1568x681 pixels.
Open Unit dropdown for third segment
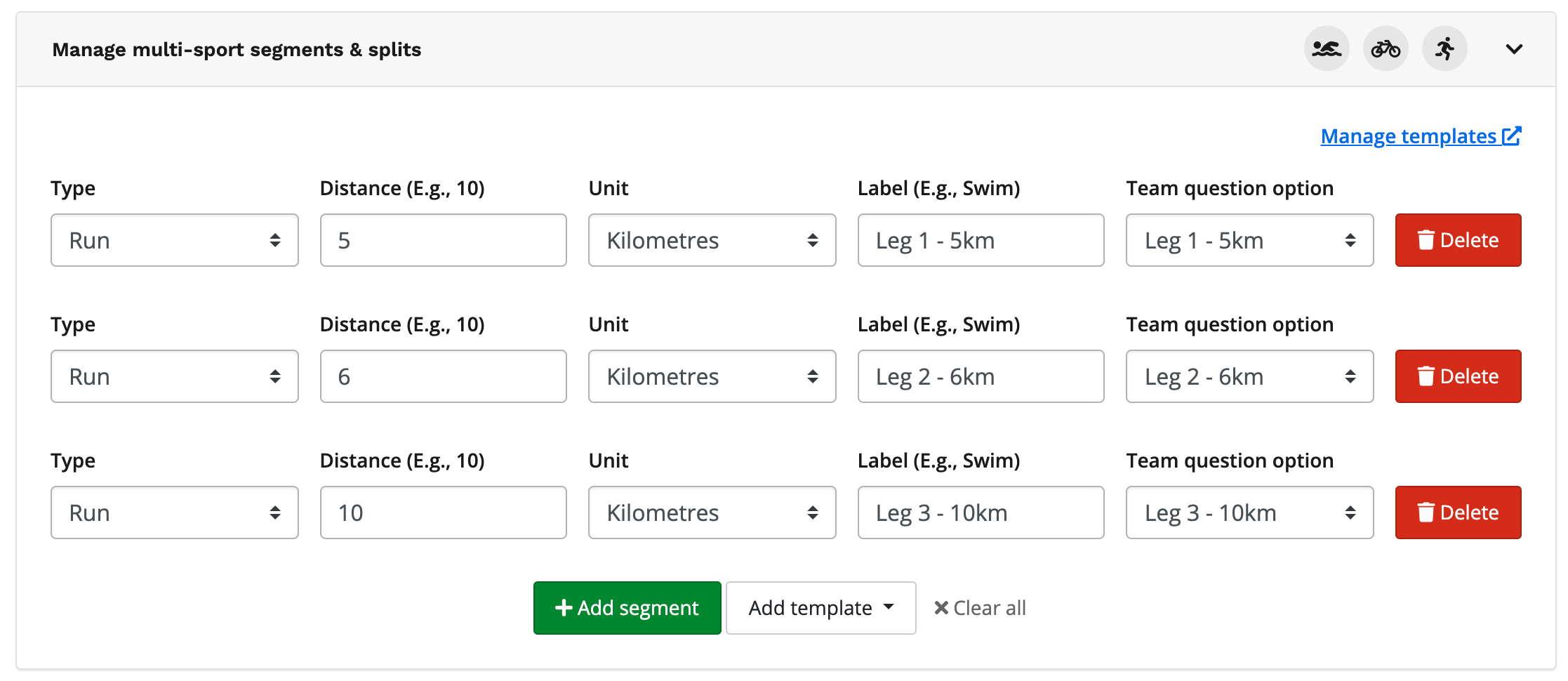(x=712, y=513)
